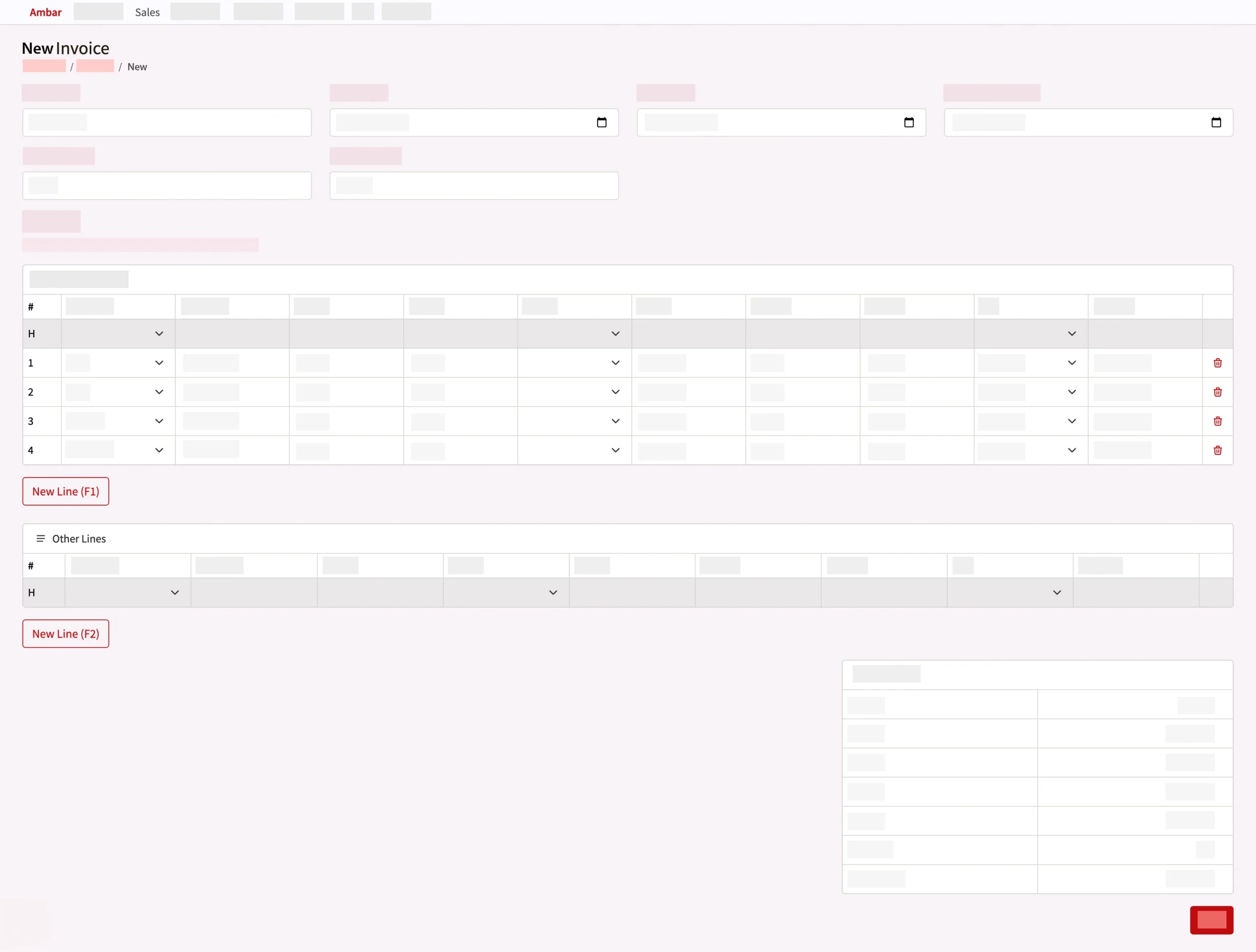
Task: Click New Line (F2) button
Action: pyautogui.click(x=66, y=634)
